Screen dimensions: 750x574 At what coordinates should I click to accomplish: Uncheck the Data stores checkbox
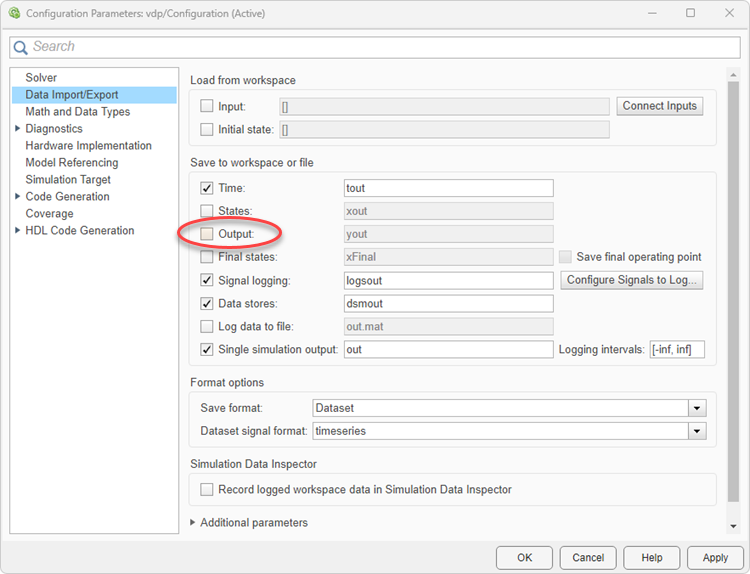click(x=207, y=303)
